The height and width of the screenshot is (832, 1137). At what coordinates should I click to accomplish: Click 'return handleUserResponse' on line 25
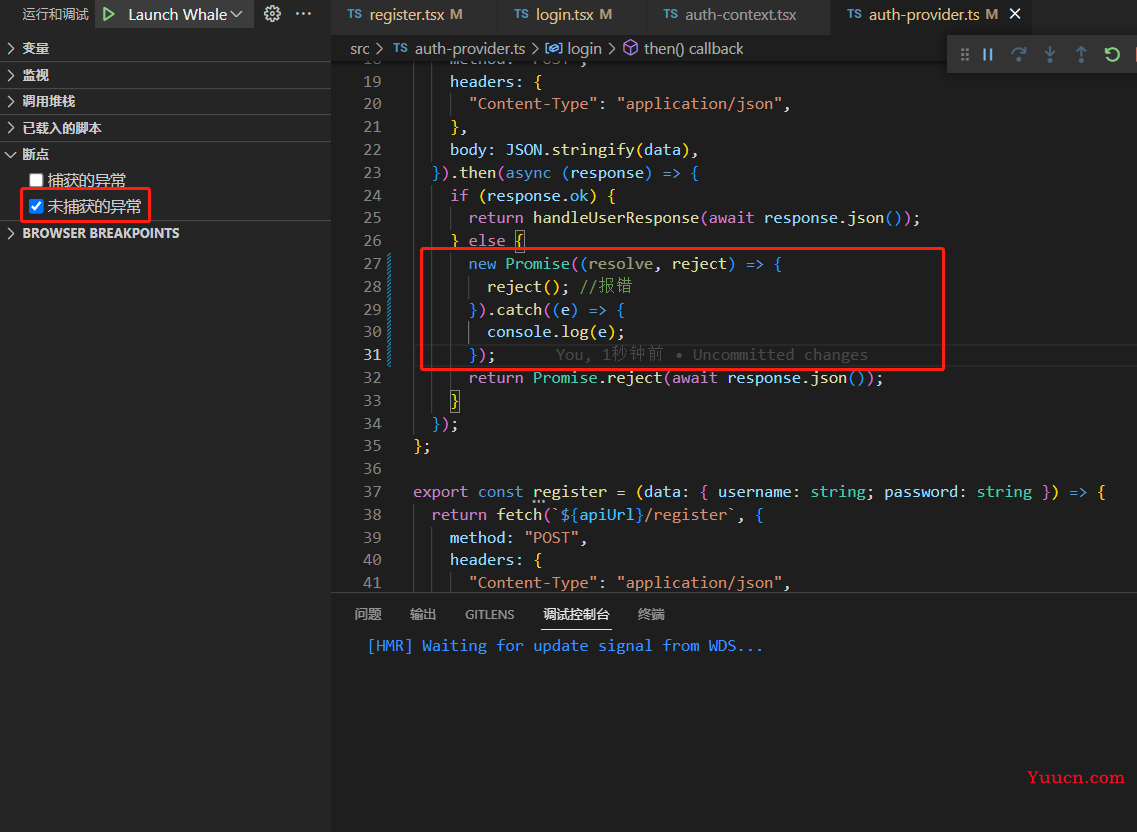click(584, 218)
